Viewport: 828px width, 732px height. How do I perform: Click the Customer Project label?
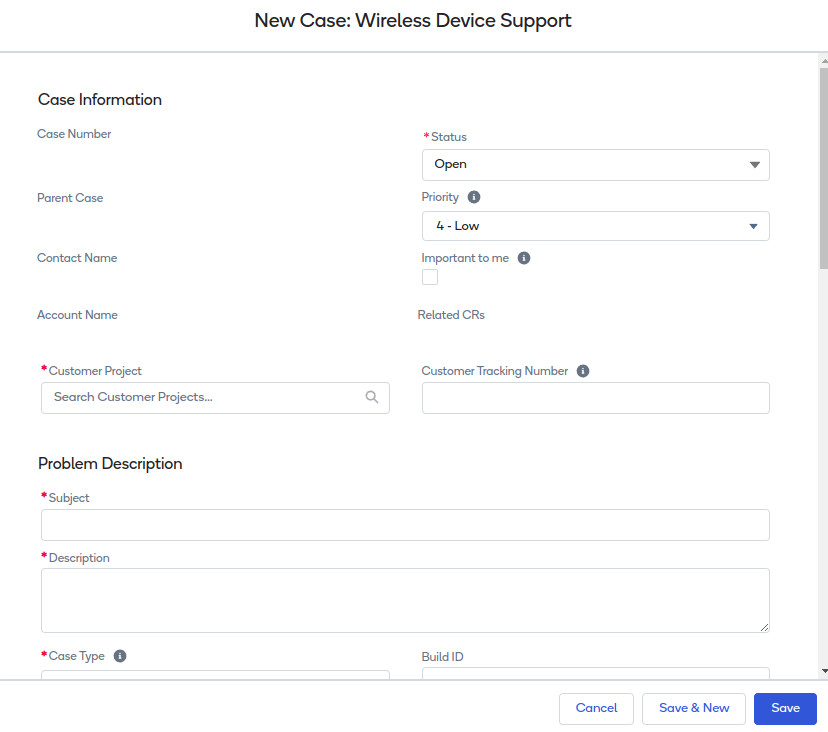point(95,371)
